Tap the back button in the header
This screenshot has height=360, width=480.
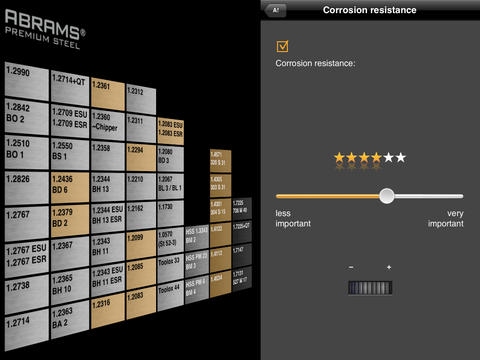click(x=275, y=10)
